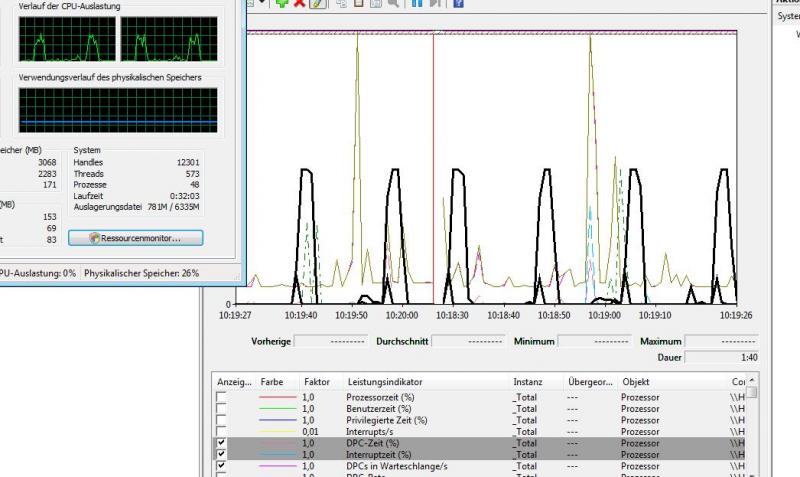Click the Update data step icon
This screenshot has width=800, height=477.
[435, 3]
